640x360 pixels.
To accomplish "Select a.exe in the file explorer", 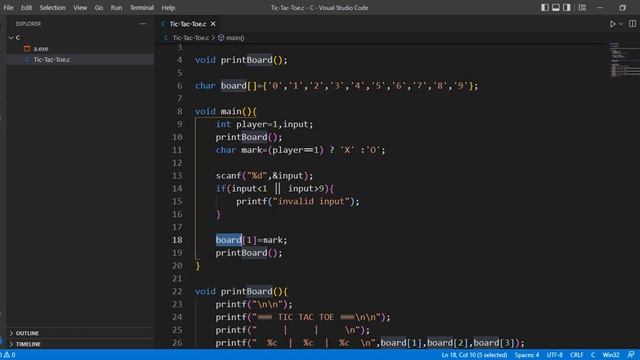I will (41, 49).
